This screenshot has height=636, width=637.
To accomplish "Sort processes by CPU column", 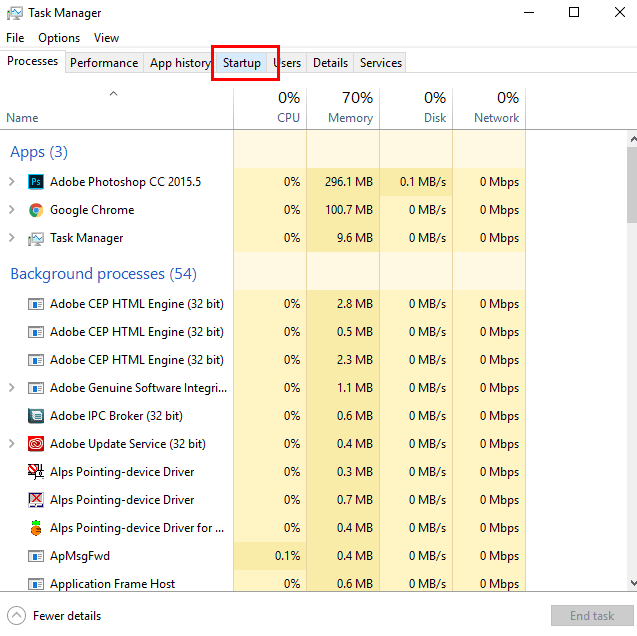I will (270, 108).
